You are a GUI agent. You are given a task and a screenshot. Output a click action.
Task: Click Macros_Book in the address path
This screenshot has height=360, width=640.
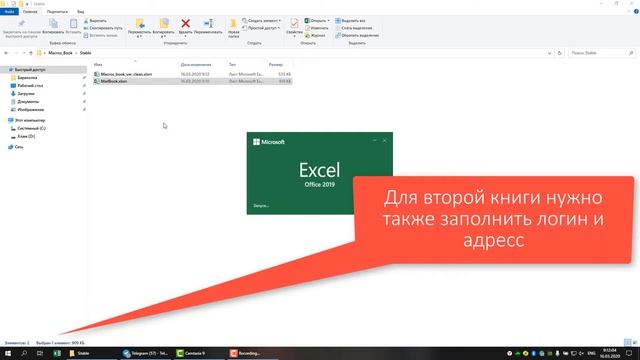(60, 53)
